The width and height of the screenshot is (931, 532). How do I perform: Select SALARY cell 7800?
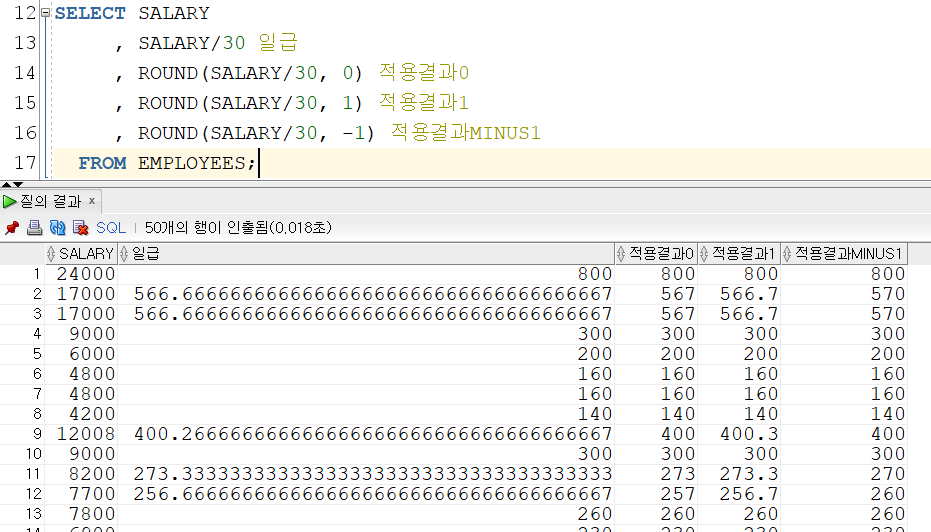tap(81, 514)
